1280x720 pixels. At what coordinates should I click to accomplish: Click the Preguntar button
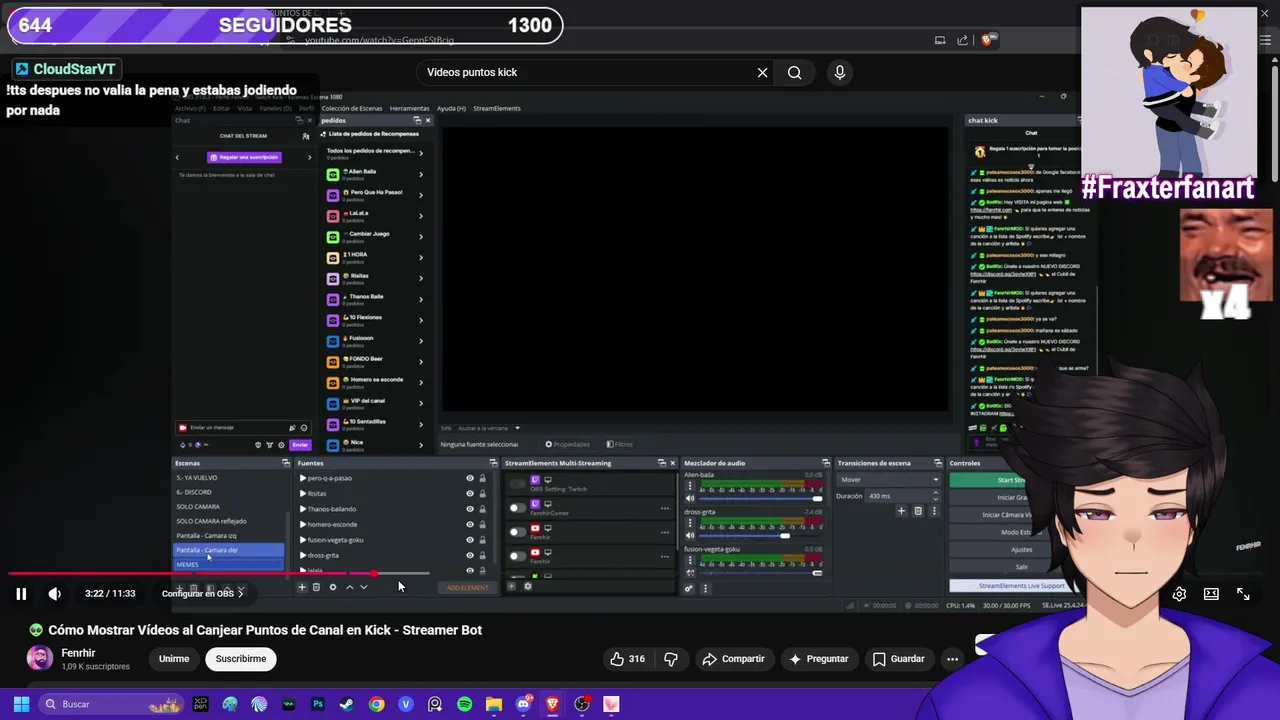click(818, 659)
